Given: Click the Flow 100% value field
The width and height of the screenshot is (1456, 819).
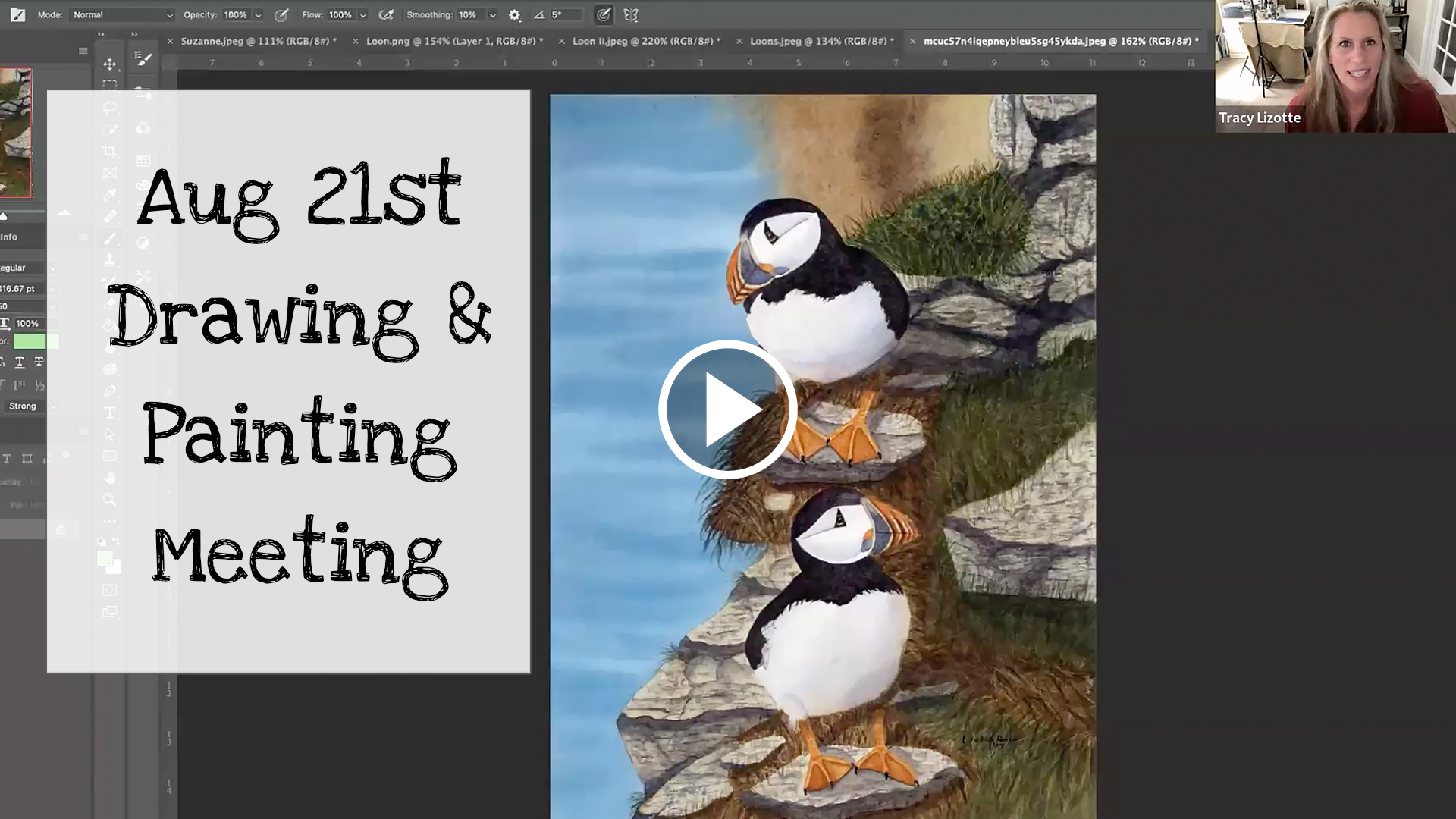Looking at the screenshot, I should [340, 14].
